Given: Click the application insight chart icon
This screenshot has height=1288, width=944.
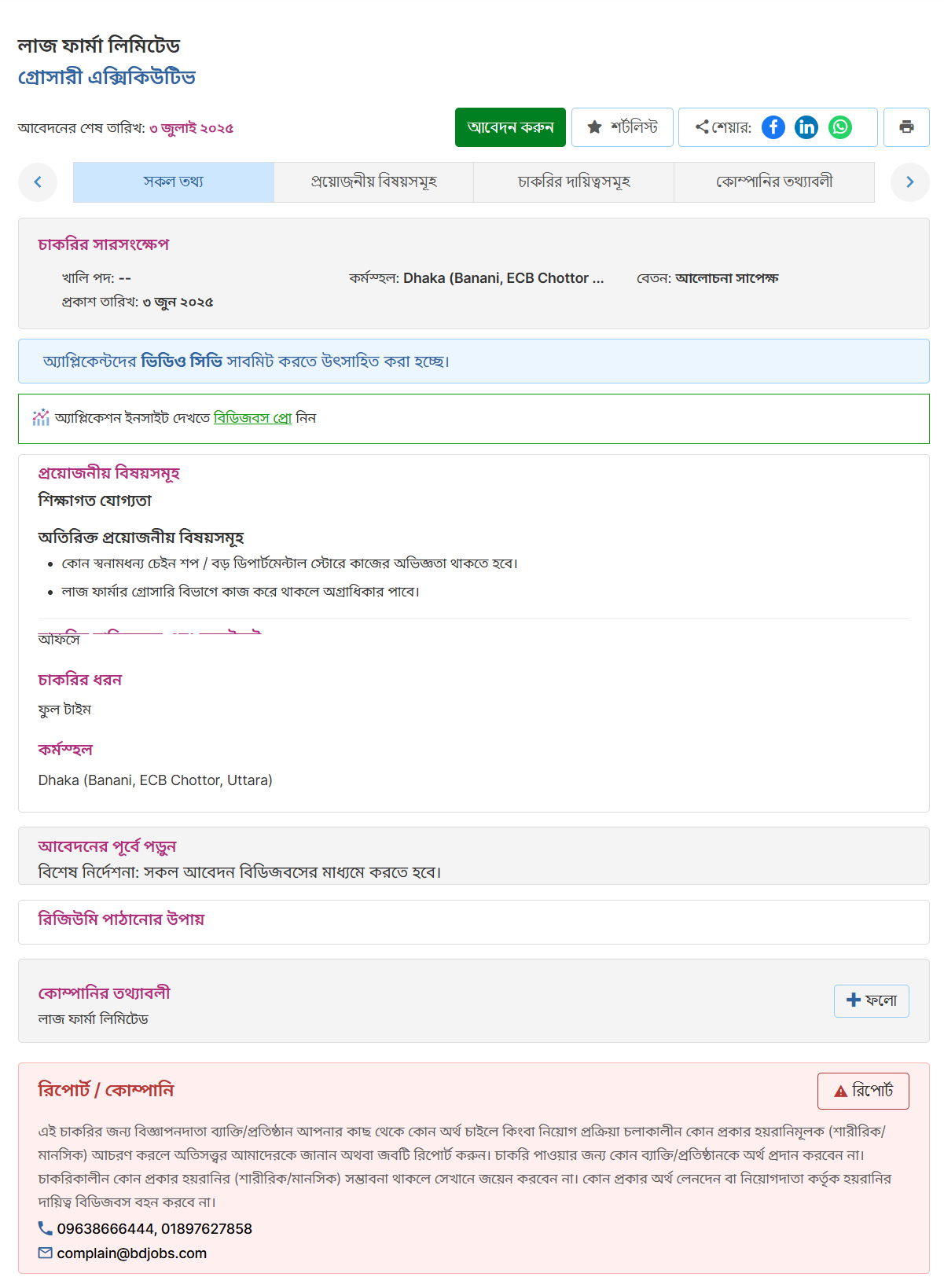Looking at the screenshot, I should (x=41, y=417).
